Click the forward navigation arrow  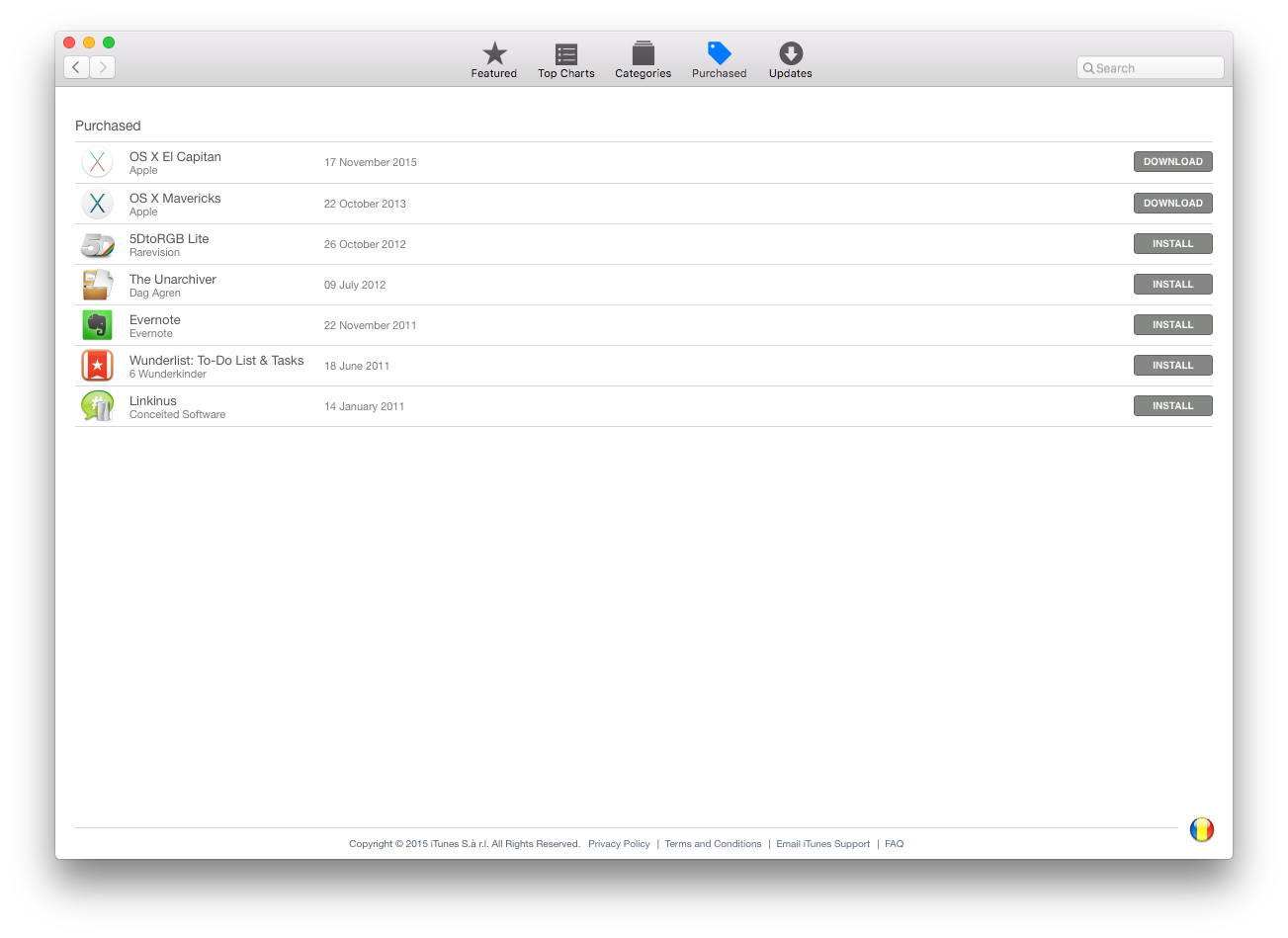[103, 67]
